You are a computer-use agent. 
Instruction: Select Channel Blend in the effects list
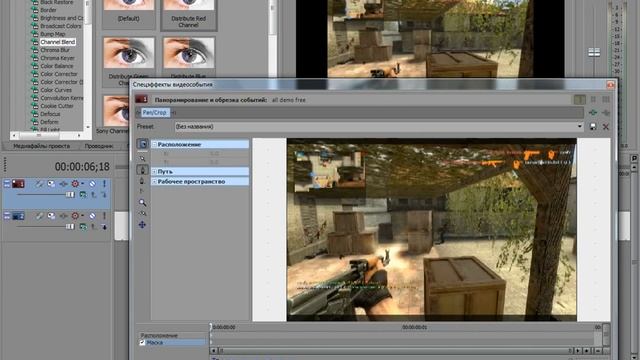[x=58, y=42]
